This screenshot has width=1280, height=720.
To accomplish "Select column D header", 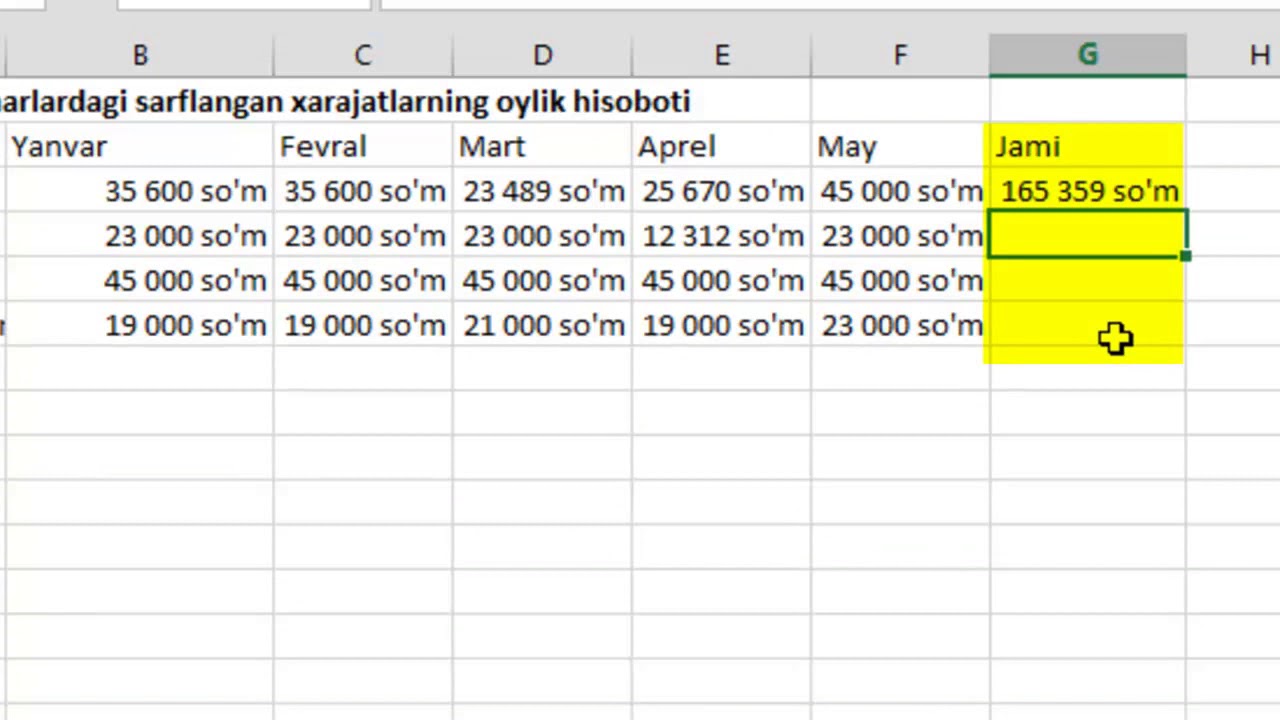I will tap(542, 56).
